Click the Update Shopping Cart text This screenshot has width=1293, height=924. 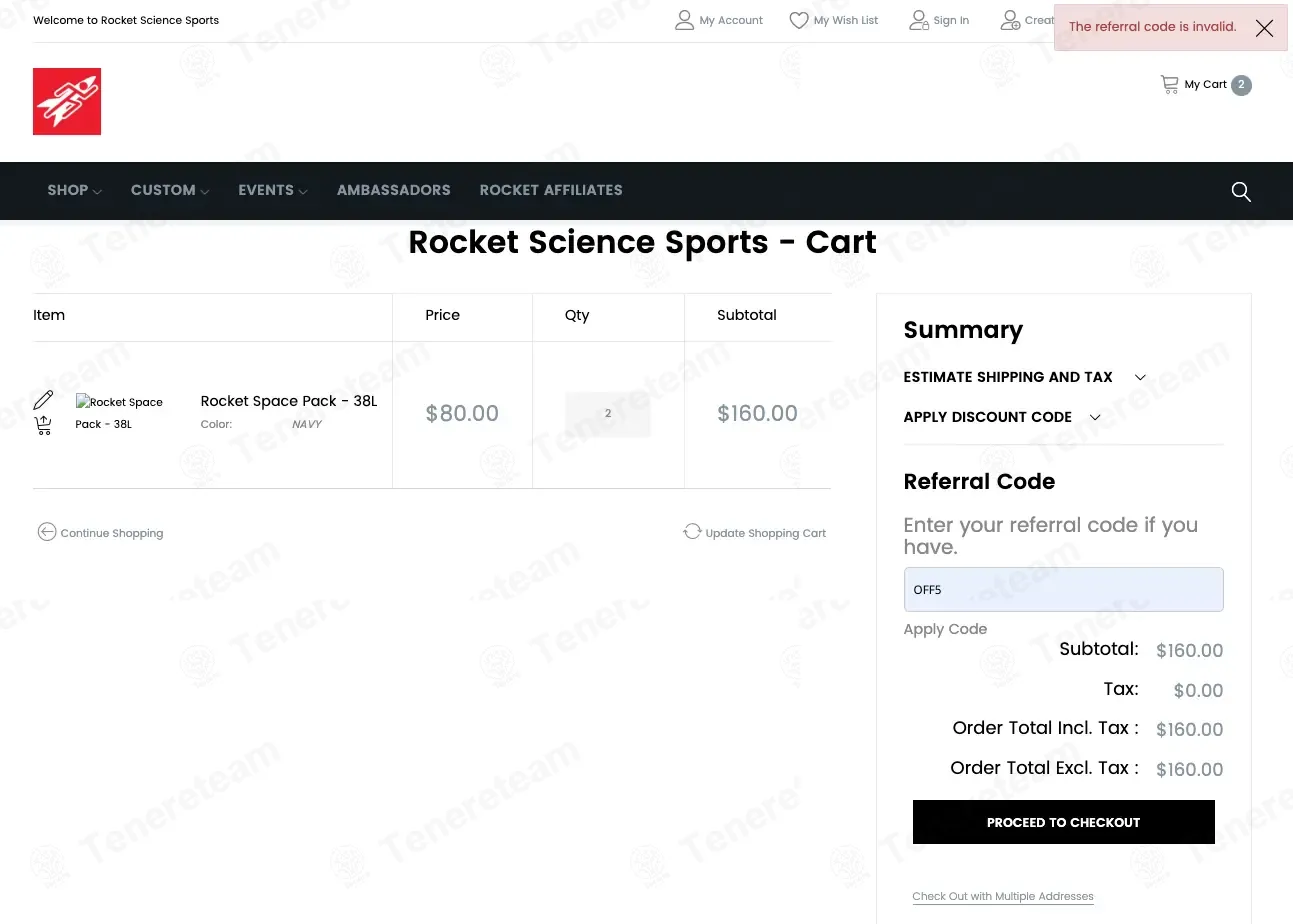point(766,533)
